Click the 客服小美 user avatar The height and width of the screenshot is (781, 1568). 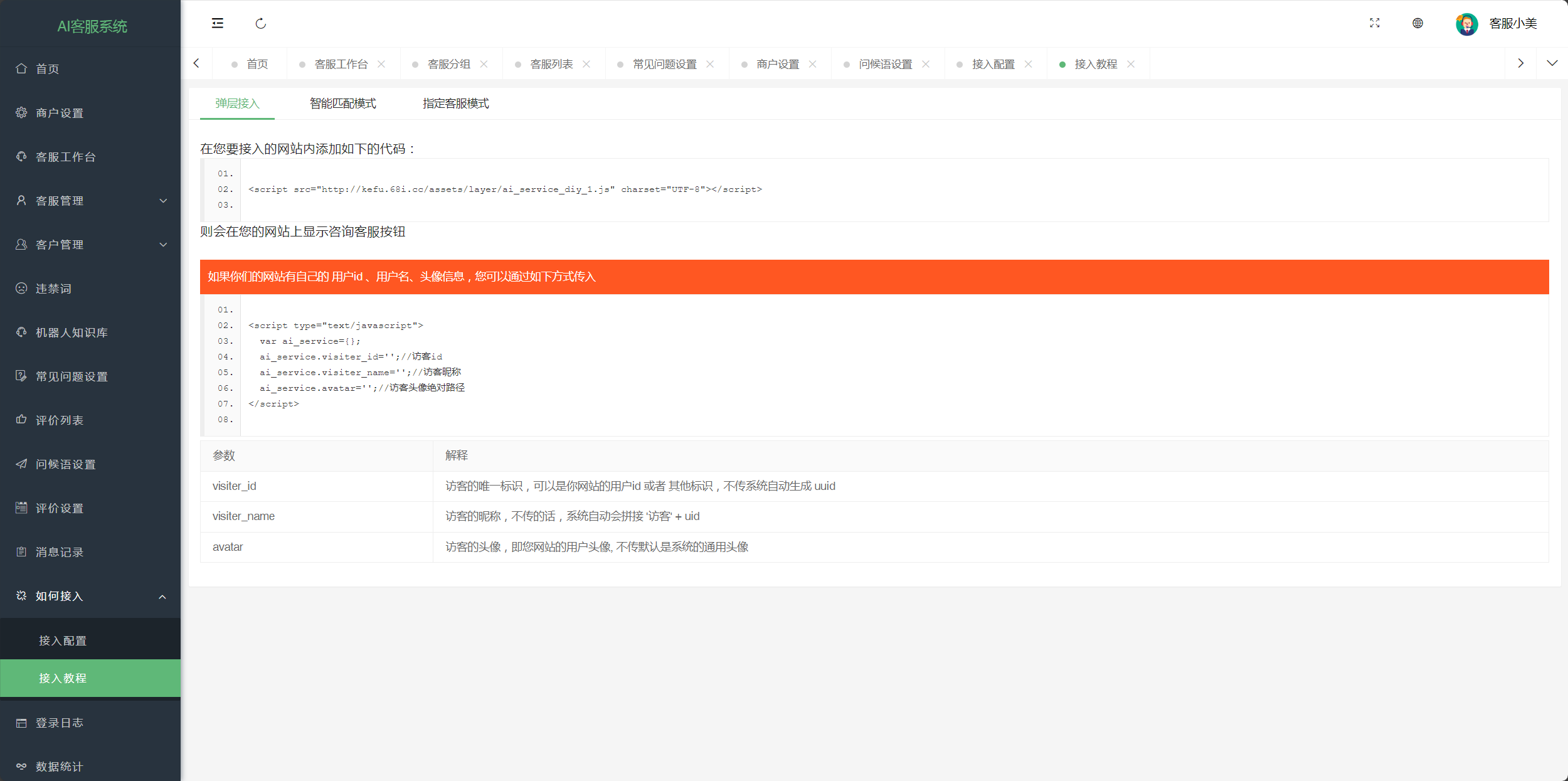pos(1466,24)
